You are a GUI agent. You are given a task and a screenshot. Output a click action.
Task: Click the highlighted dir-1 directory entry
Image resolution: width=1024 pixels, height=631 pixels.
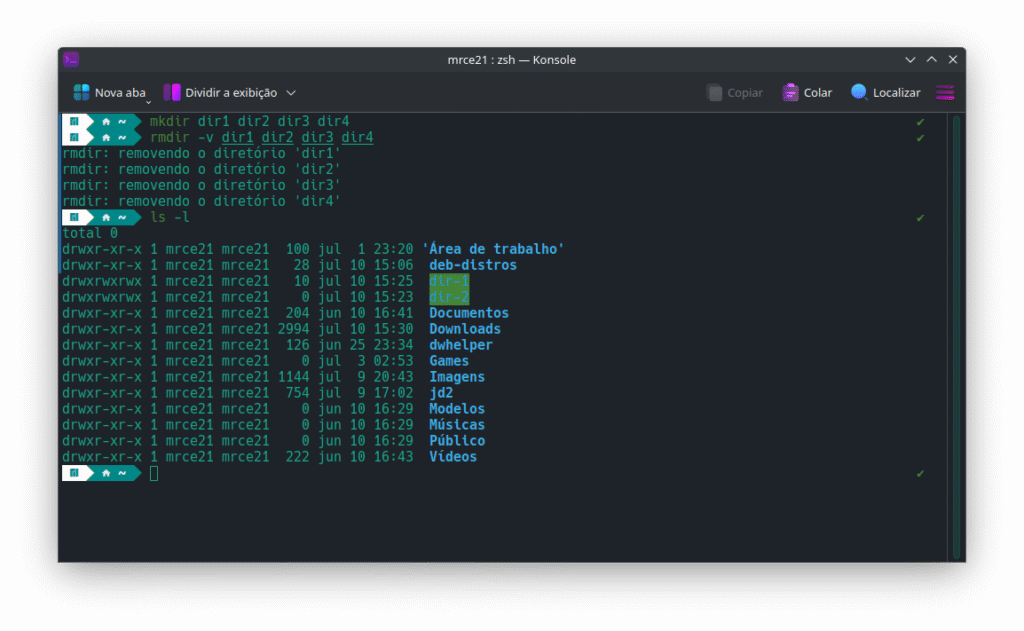coord(449,281)
